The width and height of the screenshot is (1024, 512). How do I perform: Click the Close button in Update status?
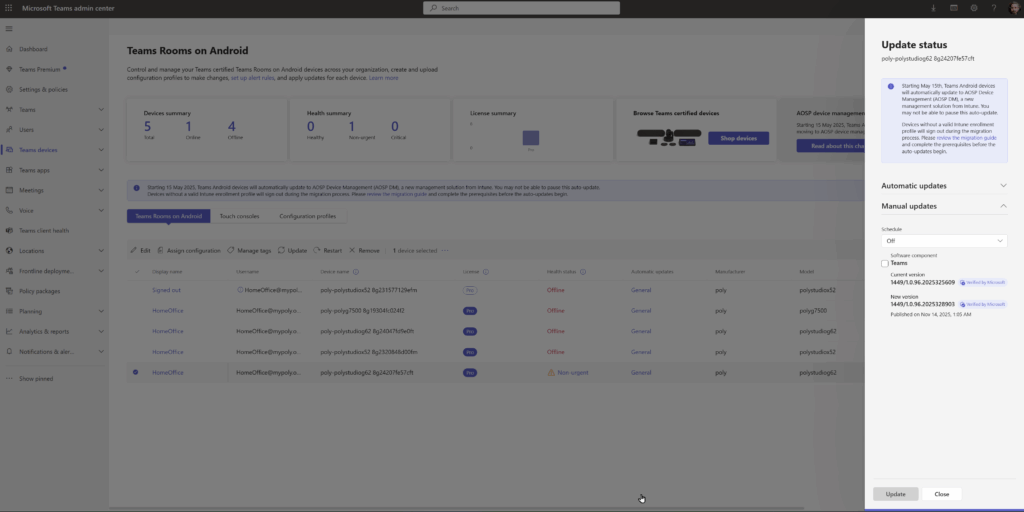pos(941,494)
